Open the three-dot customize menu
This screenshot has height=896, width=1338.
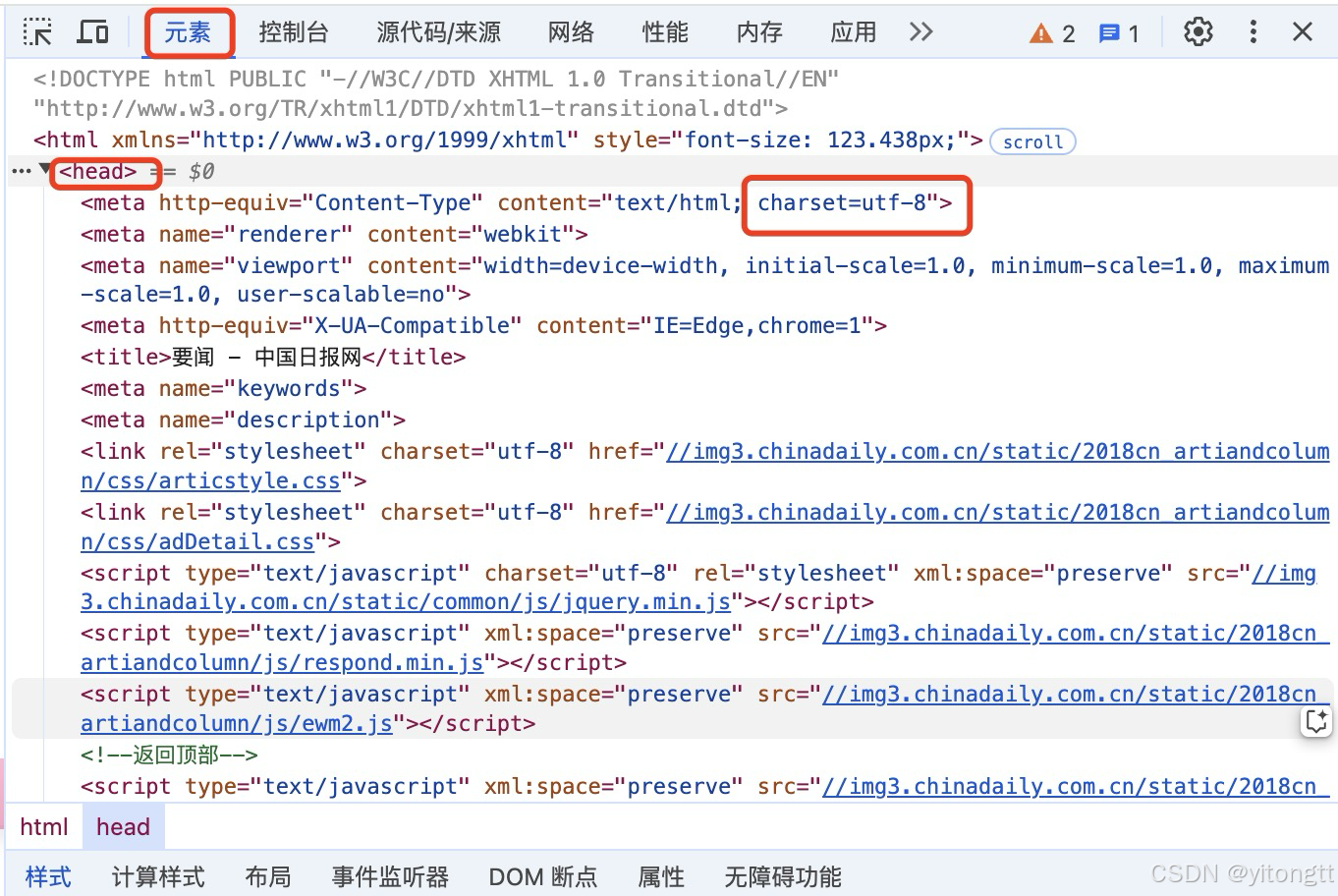pyautogui.click(x=1253, y=30)
